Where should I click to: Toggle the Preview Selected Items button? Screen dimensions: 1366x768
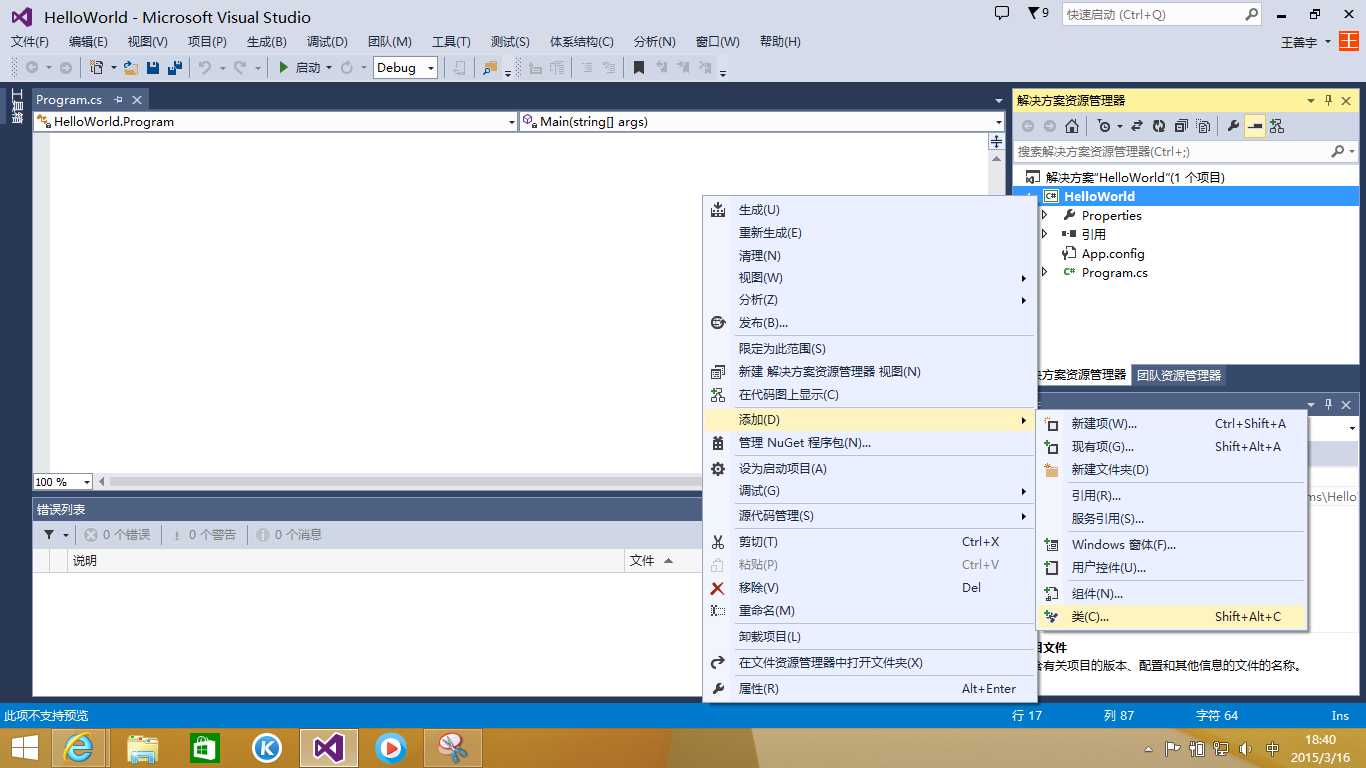pyautogui.click(x=1255, y=126)
